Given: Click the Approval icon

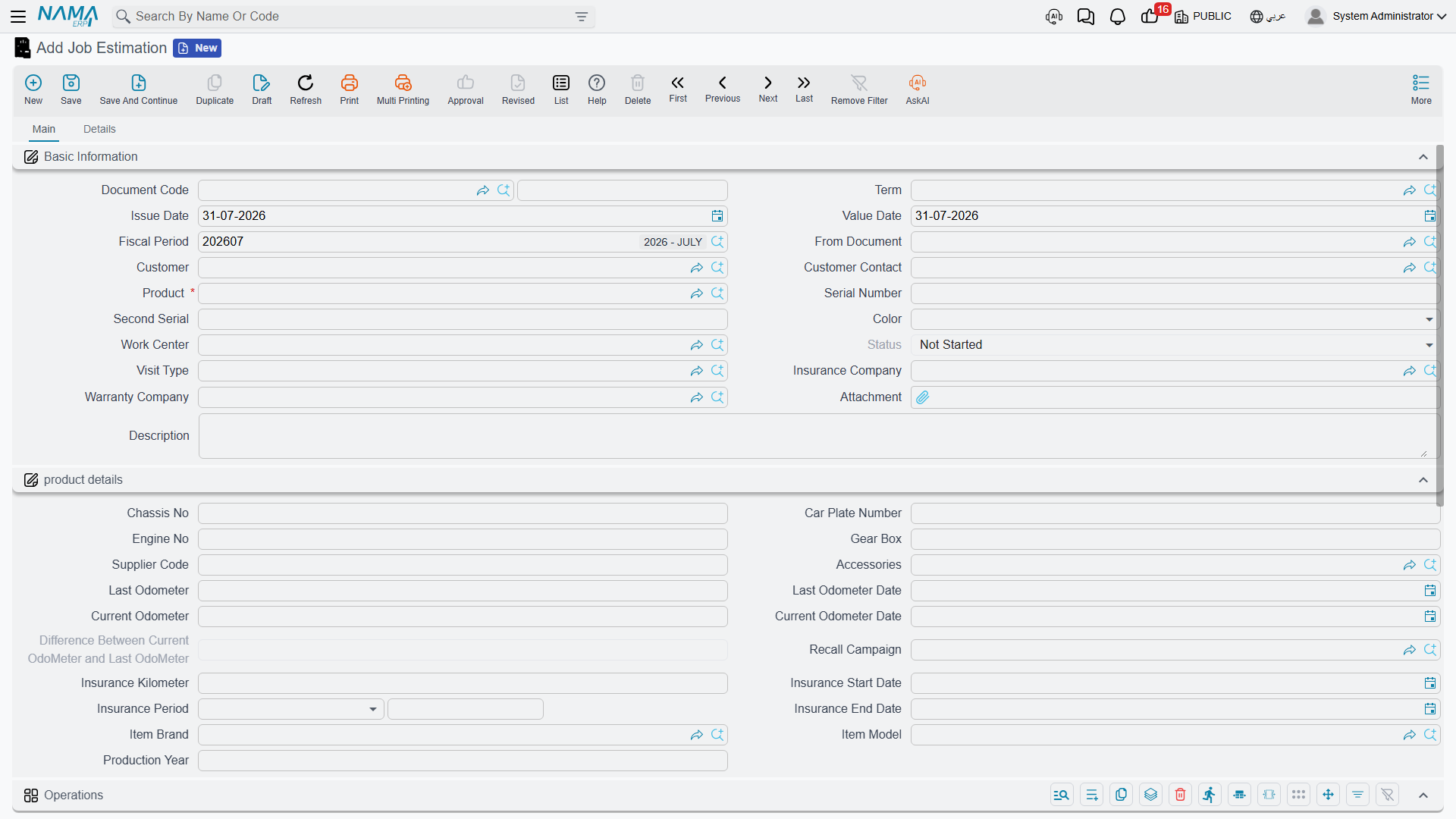Looking at the screenshot, I should coord(466,89).
